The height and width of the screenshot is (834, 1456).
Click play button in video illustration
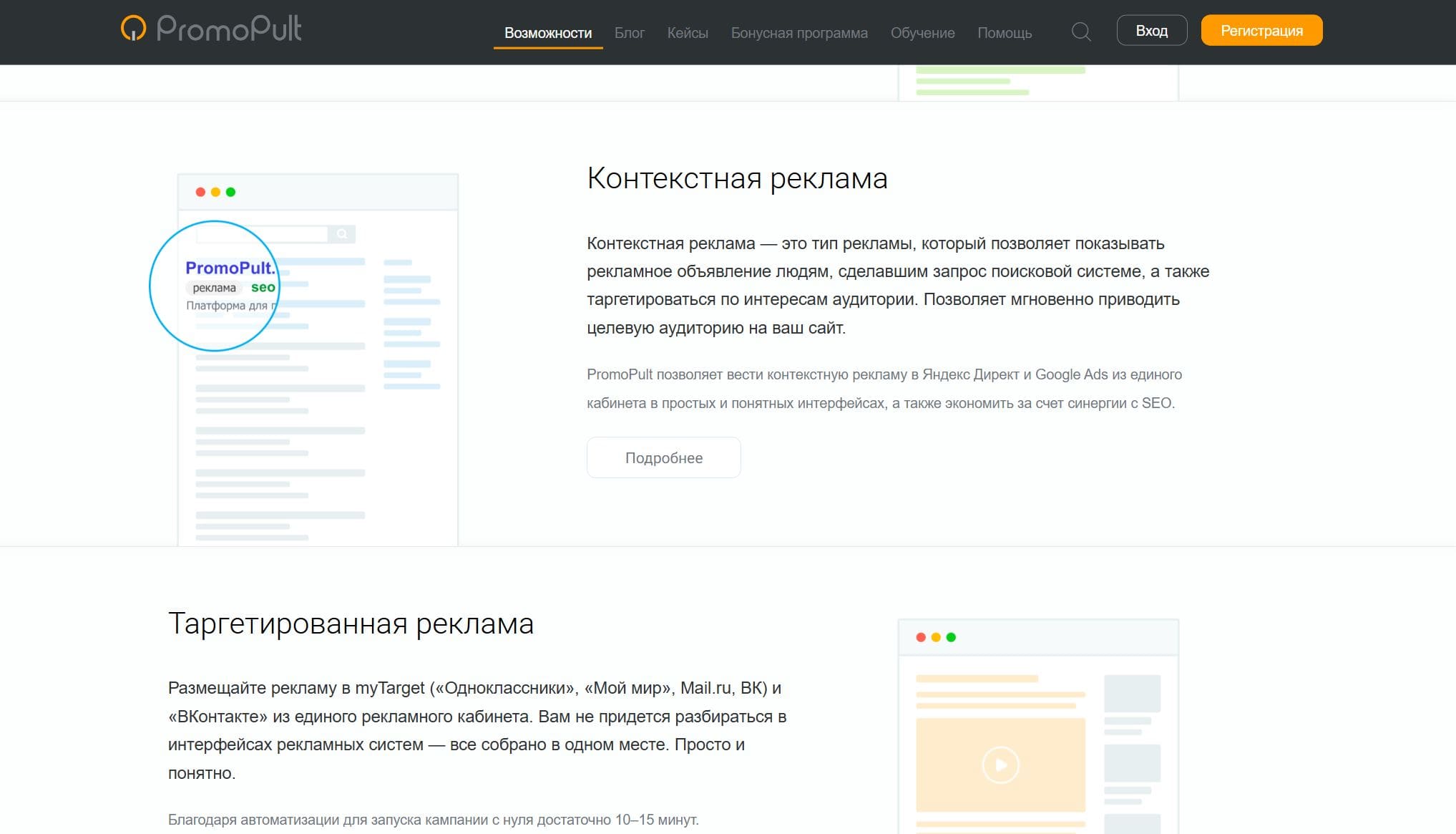(1000, 765)
